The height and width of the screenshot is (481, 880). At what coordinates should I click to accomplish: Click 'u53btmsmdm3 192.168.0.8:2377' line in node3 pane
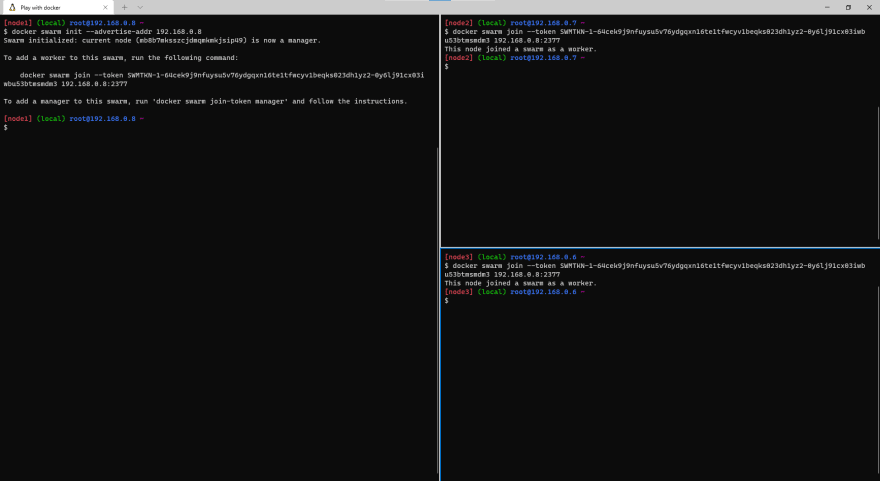click(502, 275)
